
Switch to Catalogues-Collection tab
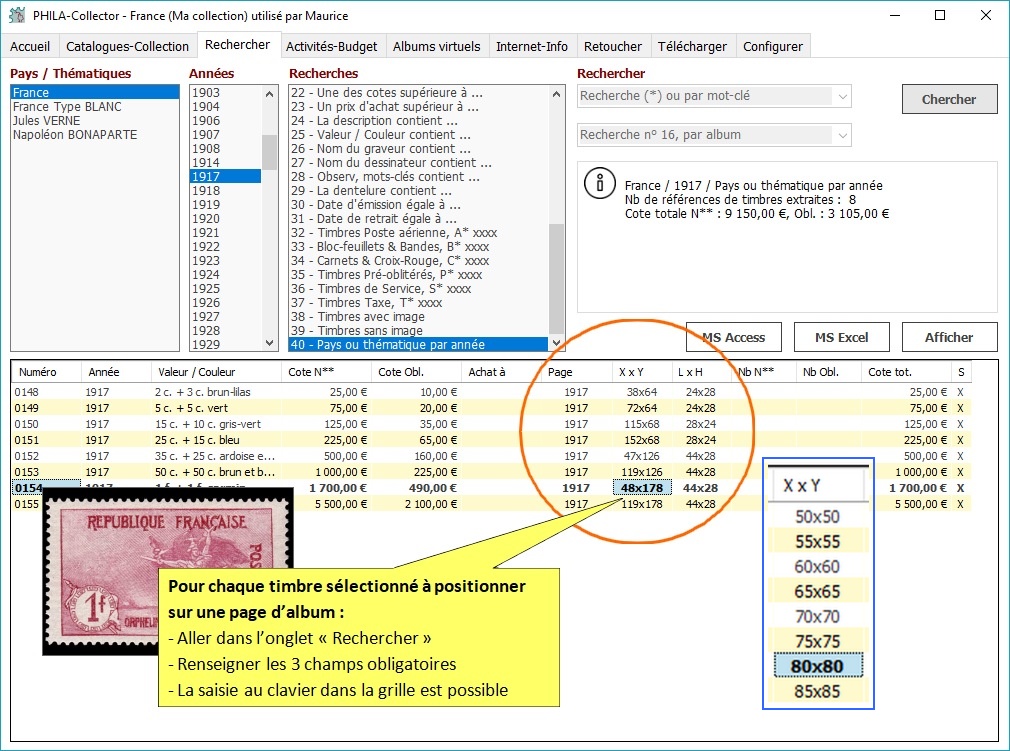pyautogui.click(x=128, y=46)
